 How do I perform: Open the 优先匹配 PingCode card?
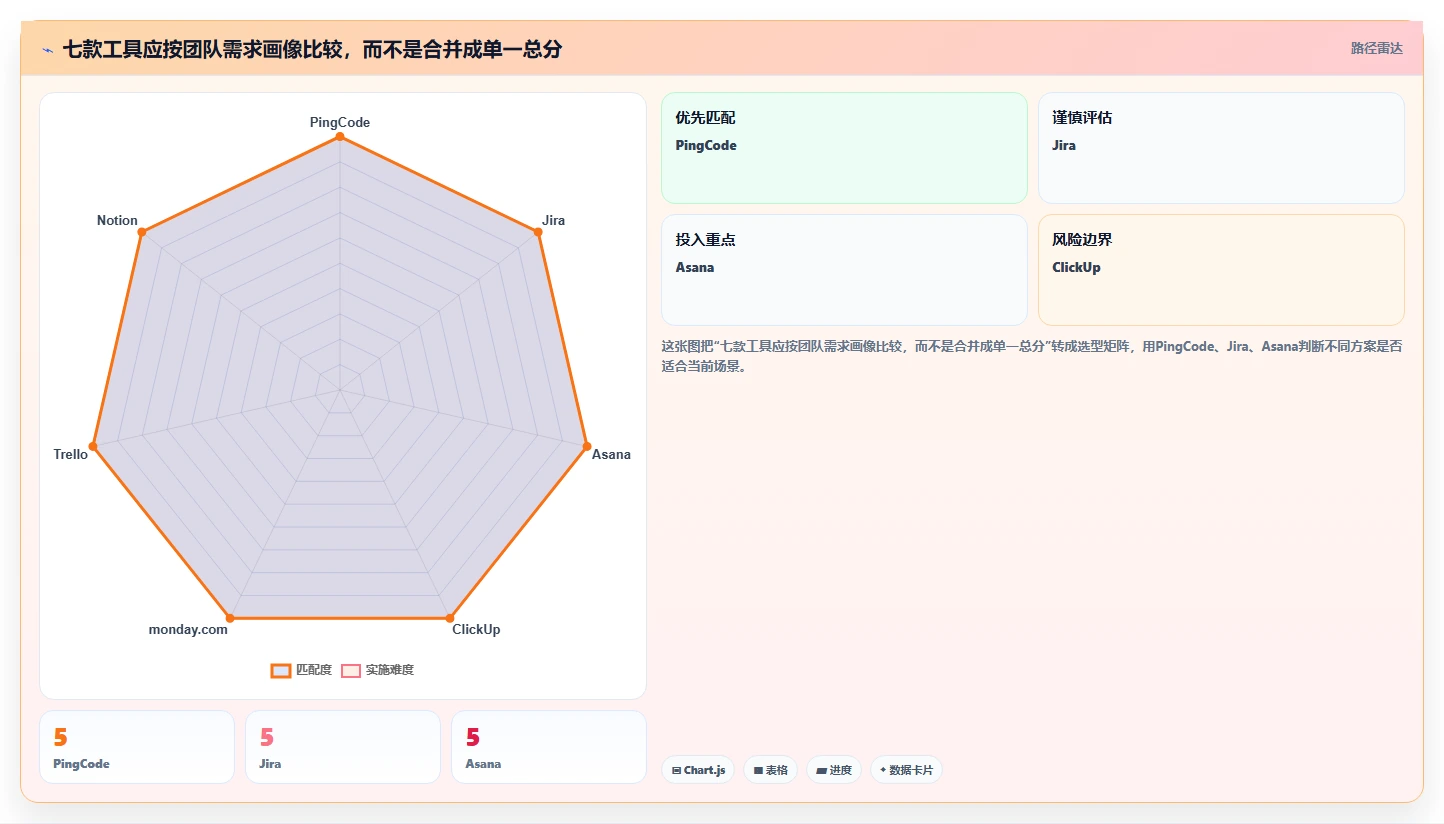pos(844,148)
